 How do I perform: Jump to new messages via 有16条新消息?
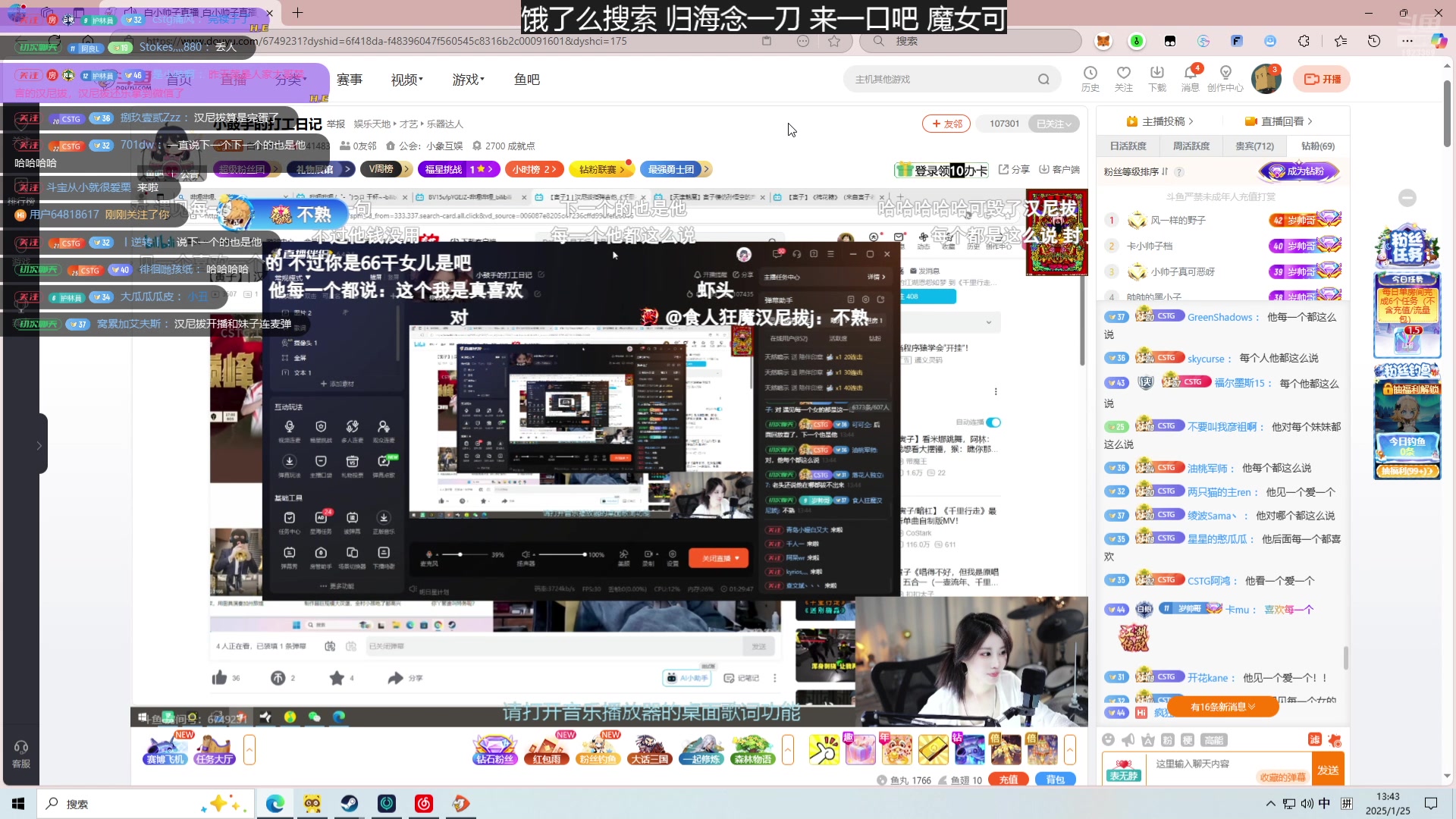point(1222,707)
